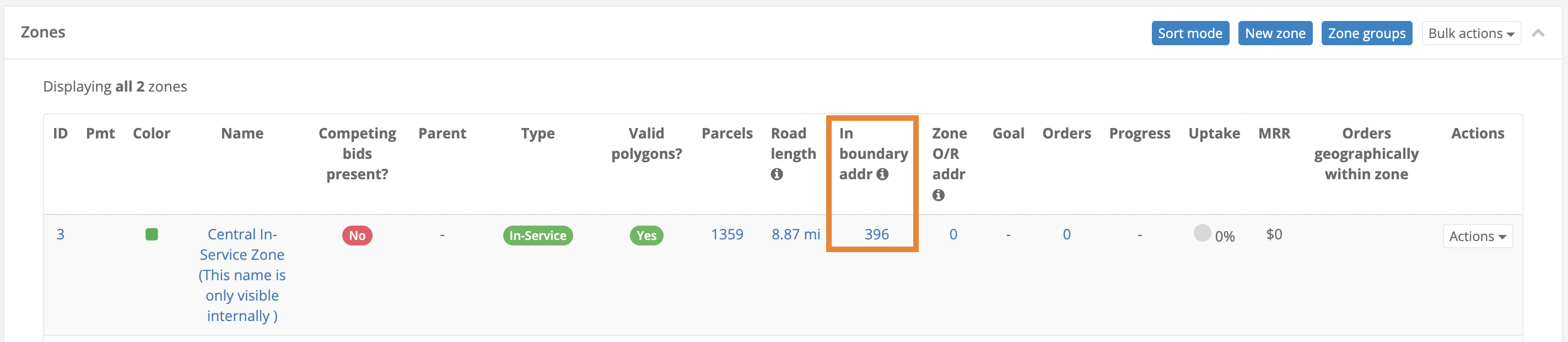This screenshot has width=1568, height=342.
Task: Click the Zone O/R addr info icon
Action: [x=938, y=195]
